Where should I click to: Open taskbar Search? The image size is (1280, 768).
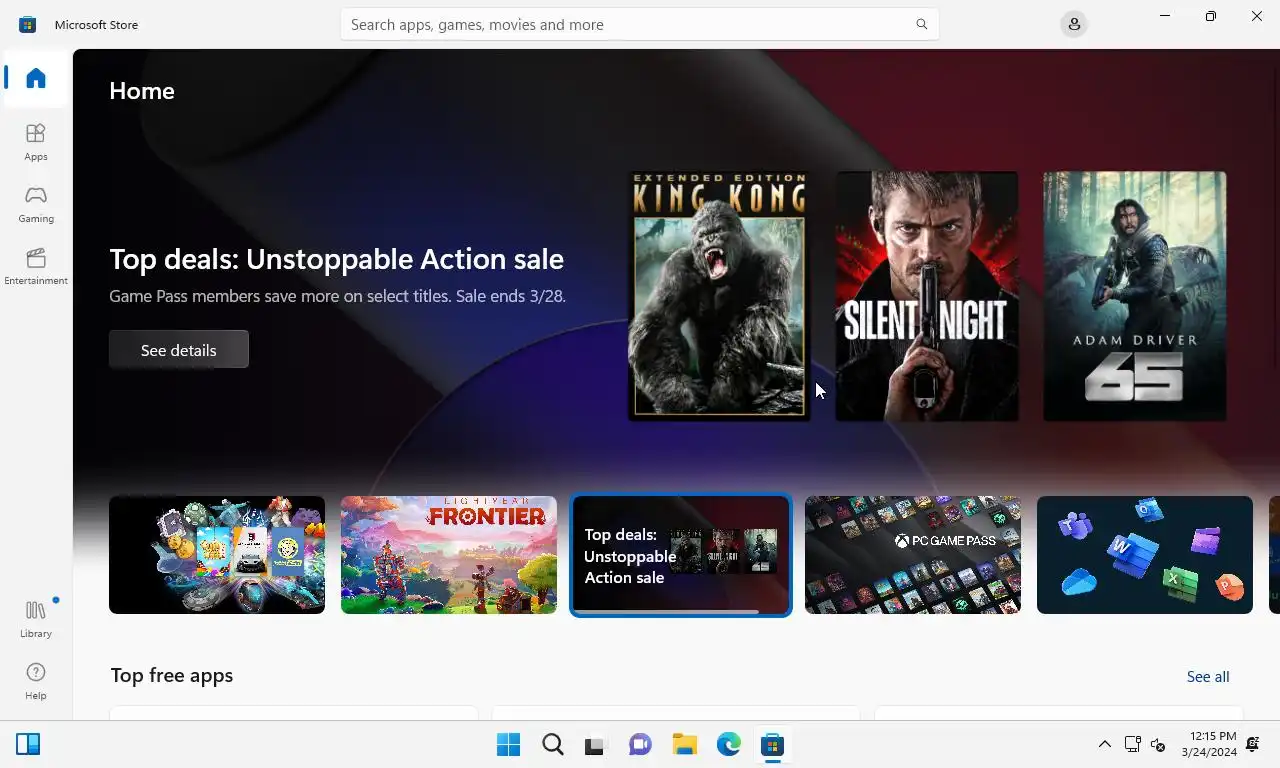(552, 745)
